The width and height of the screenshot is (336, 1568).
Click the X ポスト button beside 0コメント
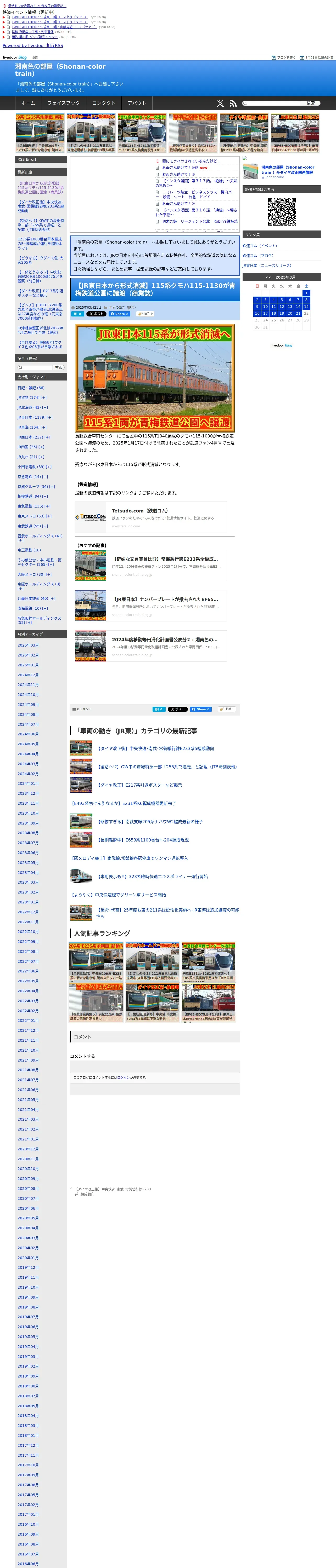point(177,709)
